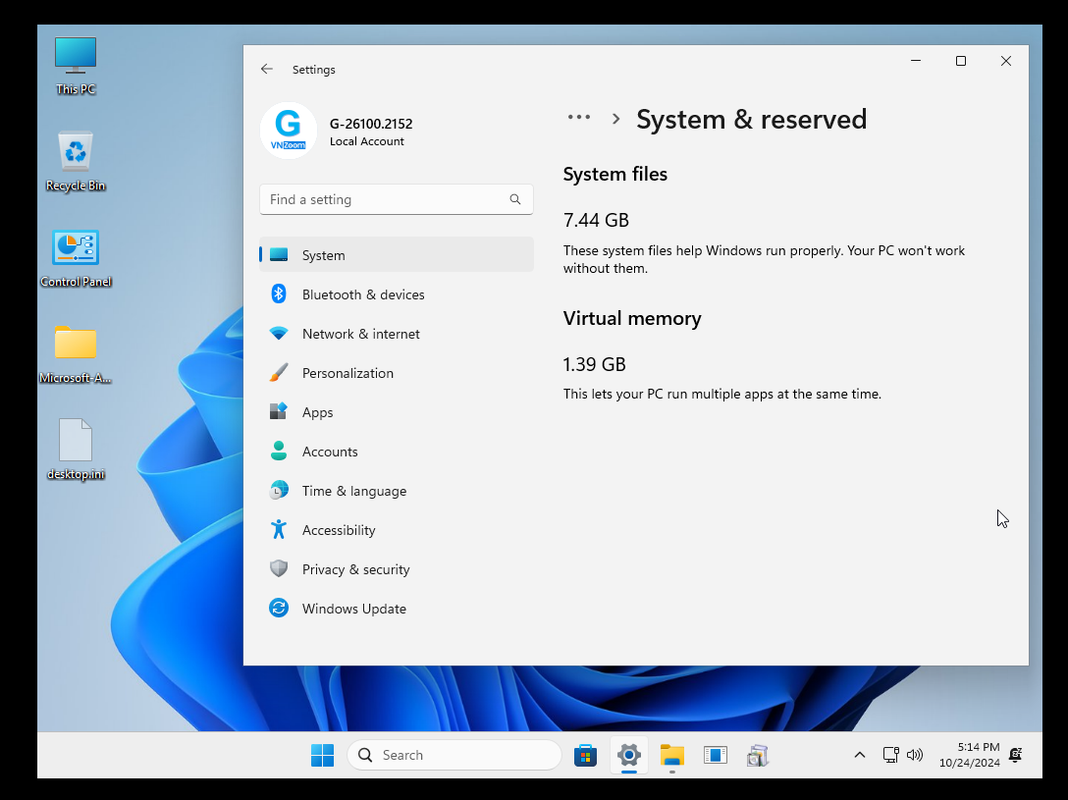Viewport: 1068px width, 800px height.
Task: Open Apps settings
Action: click(396, 412)
